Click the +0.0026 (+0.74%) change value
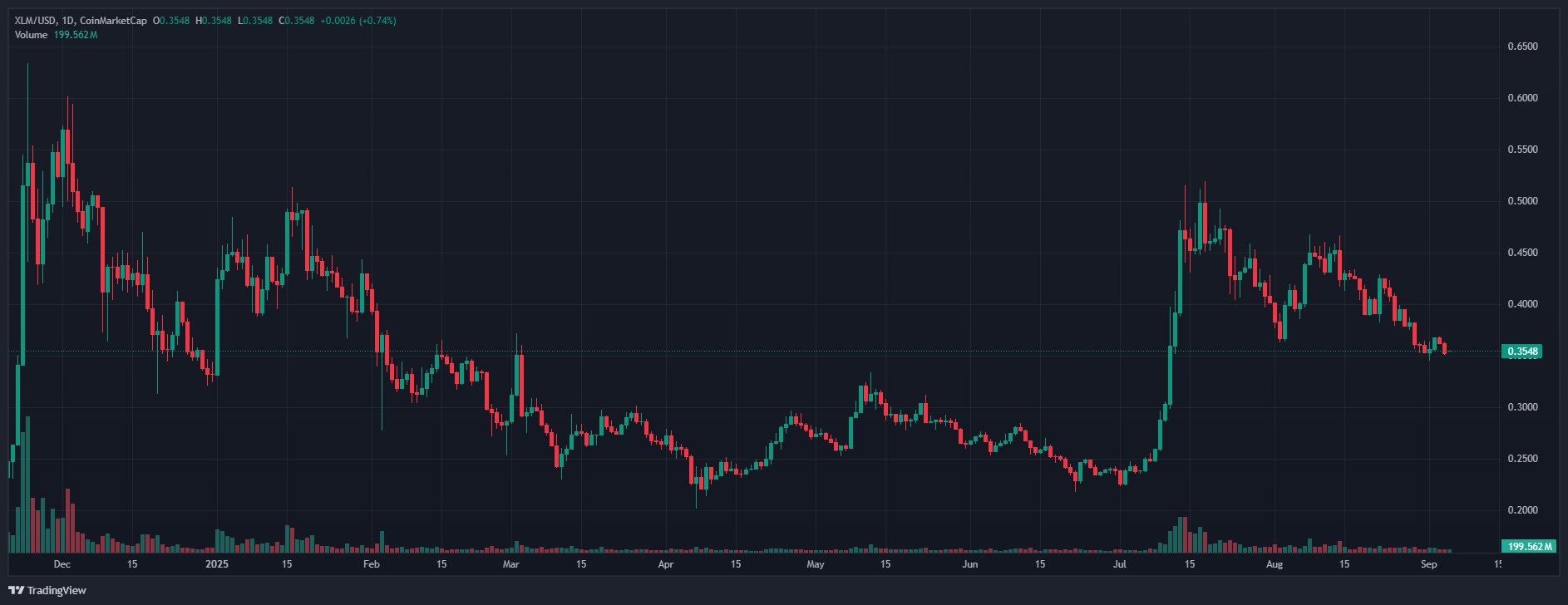This screenshot has height=605, width=1568. click(357, 21)
